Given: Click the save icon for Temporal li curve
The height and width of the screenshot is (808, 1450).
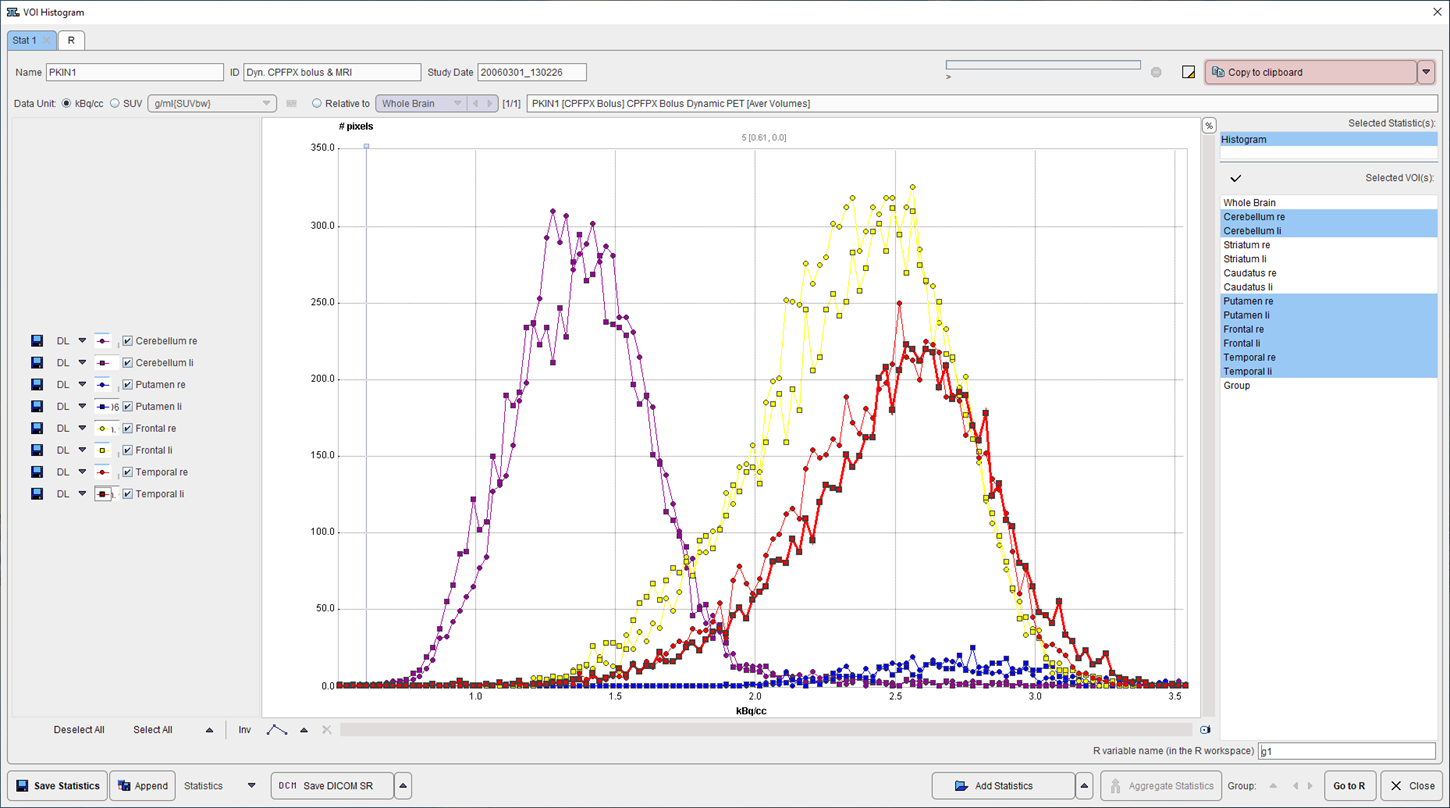Looking at the screenshot, I should [x=37, y=494].
